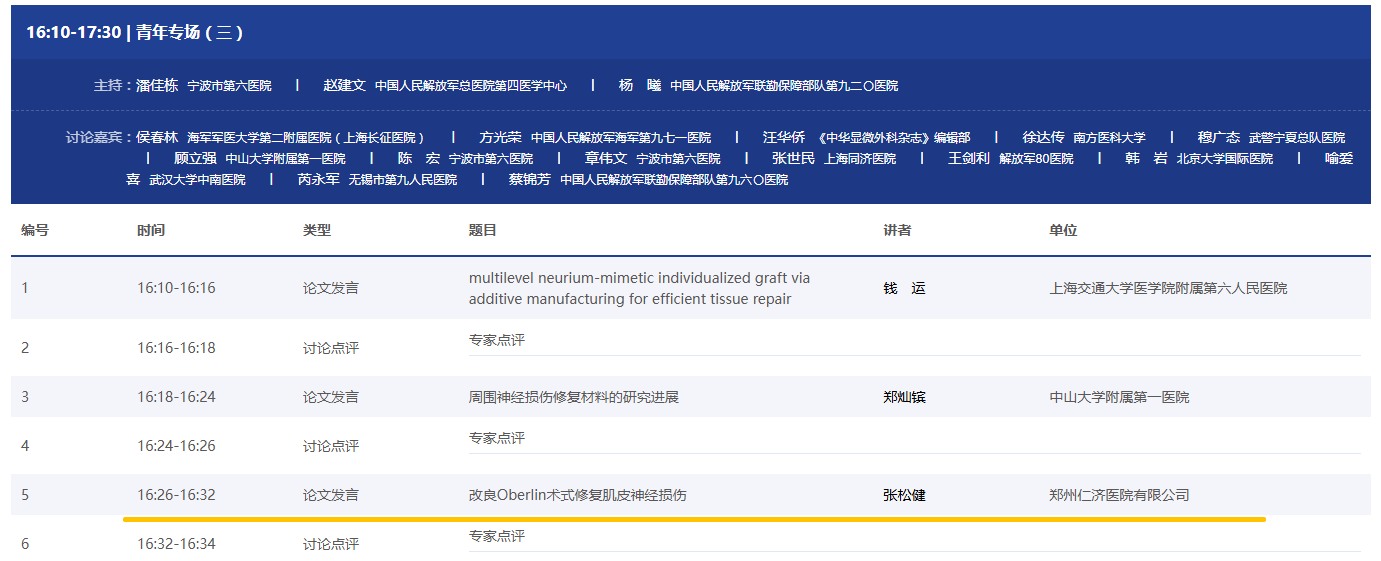Select host name 赵建文
The height and width of the screenshot is (561, 1381).
tap(344, 86)
